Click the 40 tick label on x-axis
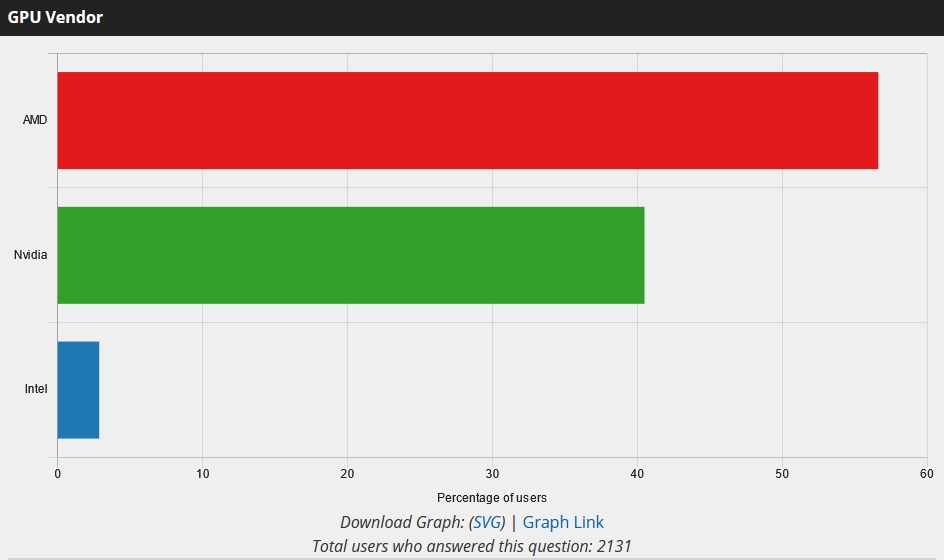944x560 pixels. point(637,474)
